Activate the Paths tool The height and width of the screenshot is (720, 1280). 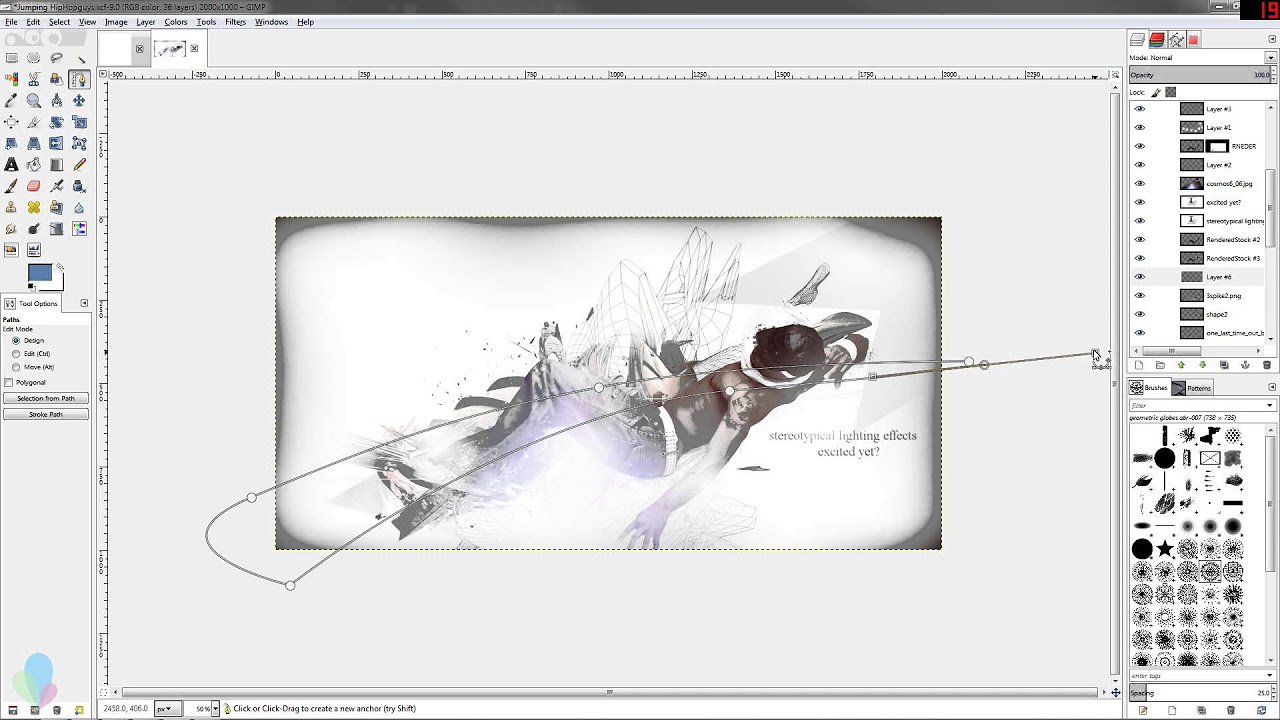click(80, 79)
